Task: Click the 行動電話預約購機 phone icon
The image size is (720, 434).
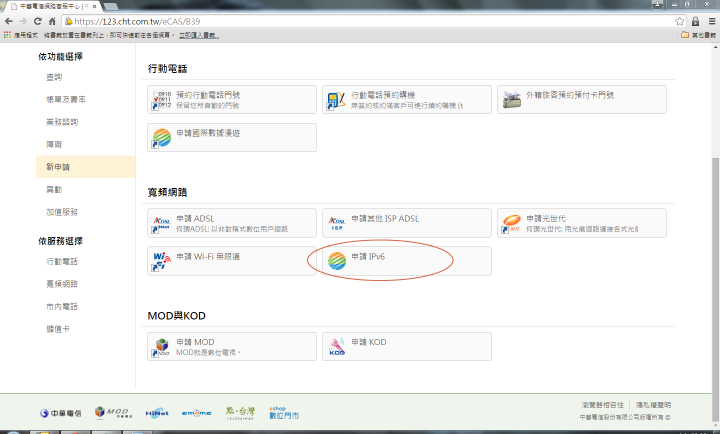Action: point(336,100)
